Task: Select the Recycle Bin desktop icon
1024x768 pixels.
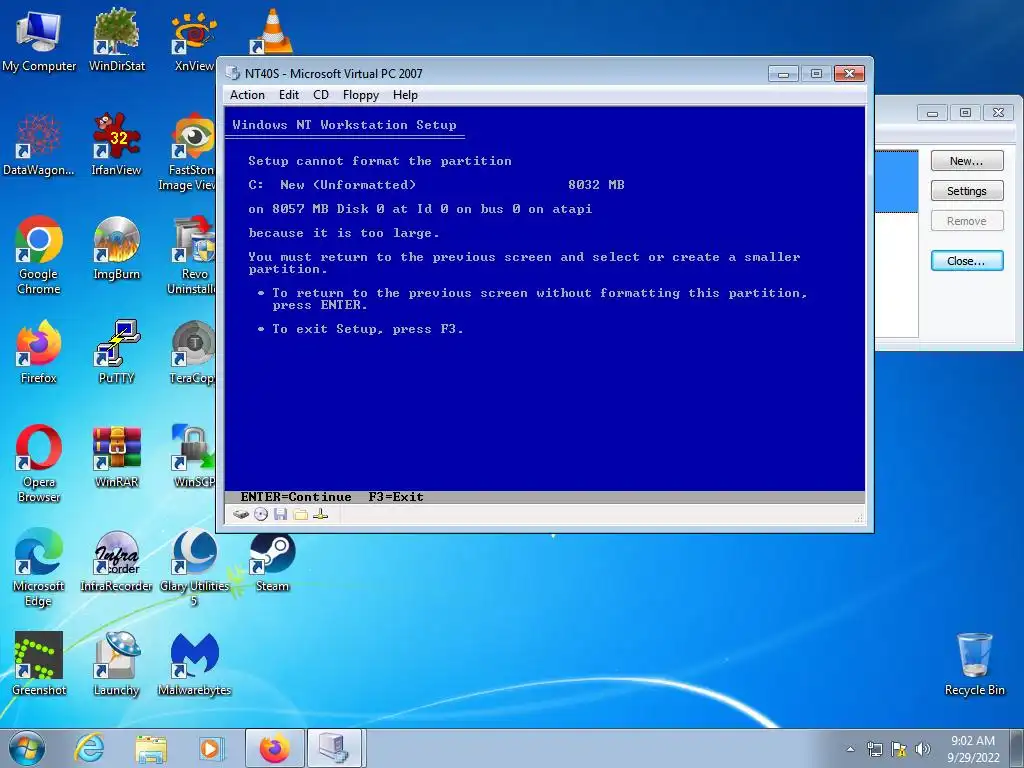Action: 974,664
